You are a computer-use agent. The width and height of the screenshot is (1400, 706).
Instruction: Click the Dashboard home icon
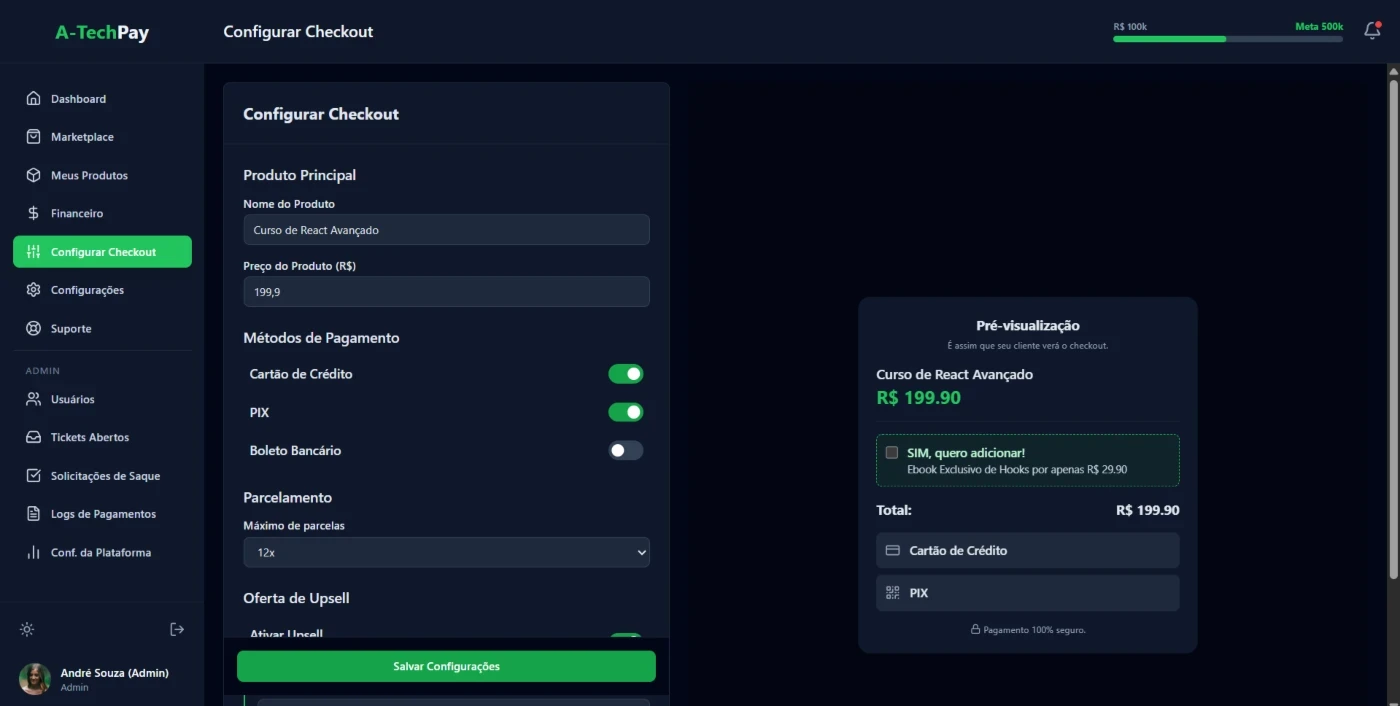pyautogui.click(x=33, y=99)
